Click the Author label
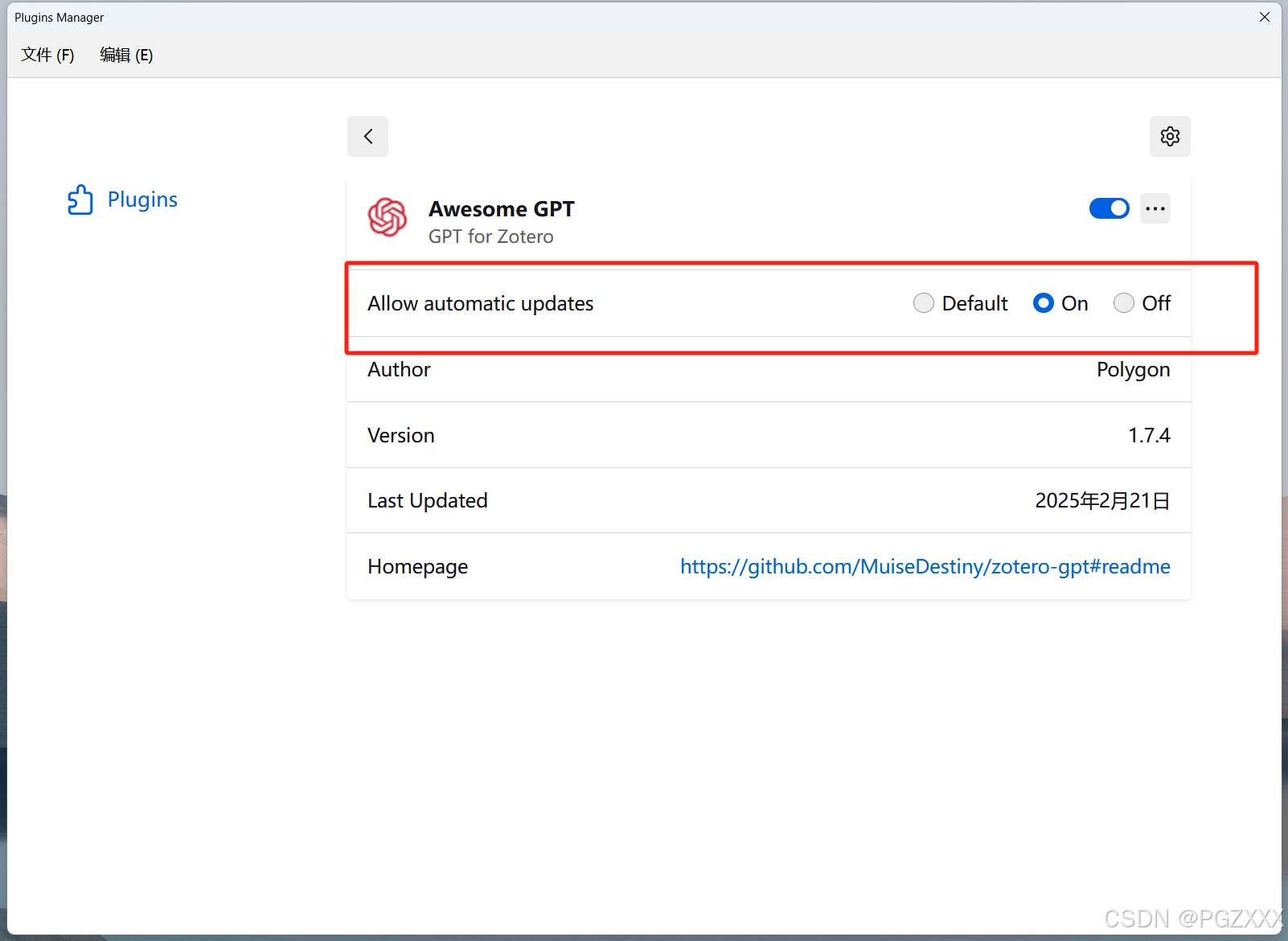Screen dimensions: 1288x941 399,369
